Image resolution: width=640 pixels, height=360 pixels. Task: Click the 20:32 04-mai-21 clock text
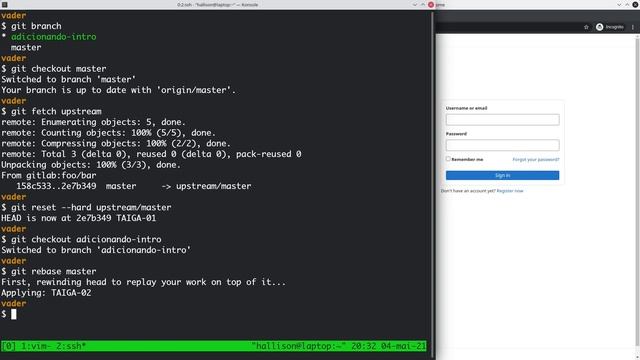coord(389,346)
